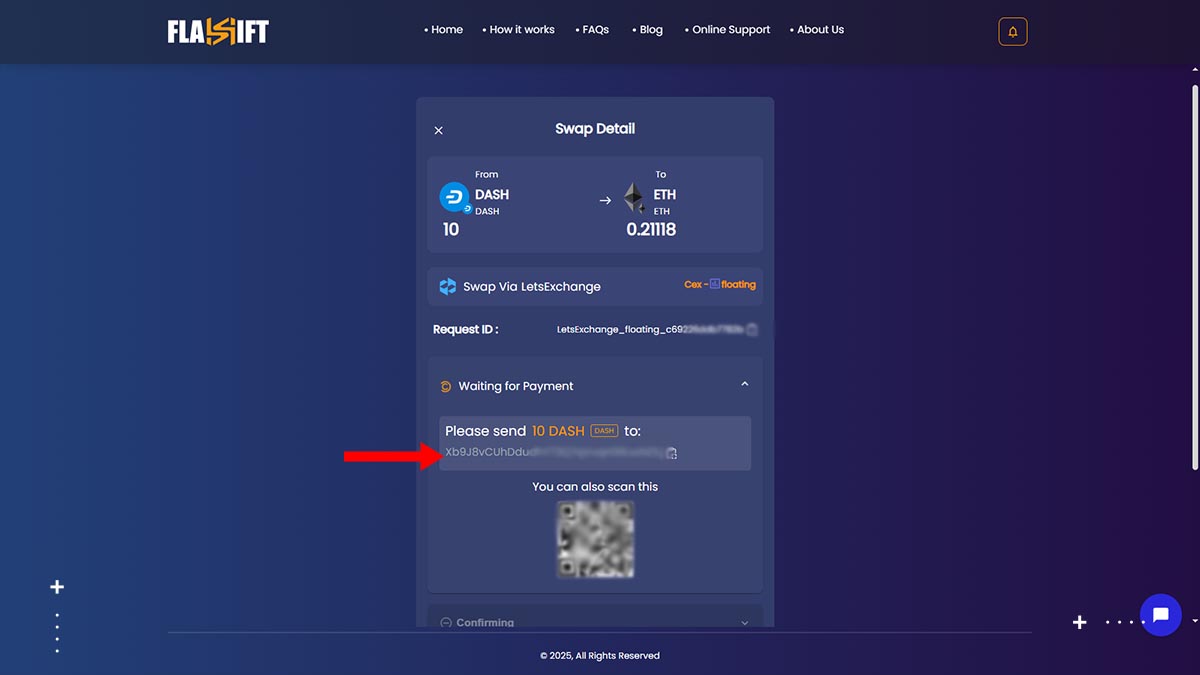
Task: Visit the About Us page
Action: tap(821, 30)
